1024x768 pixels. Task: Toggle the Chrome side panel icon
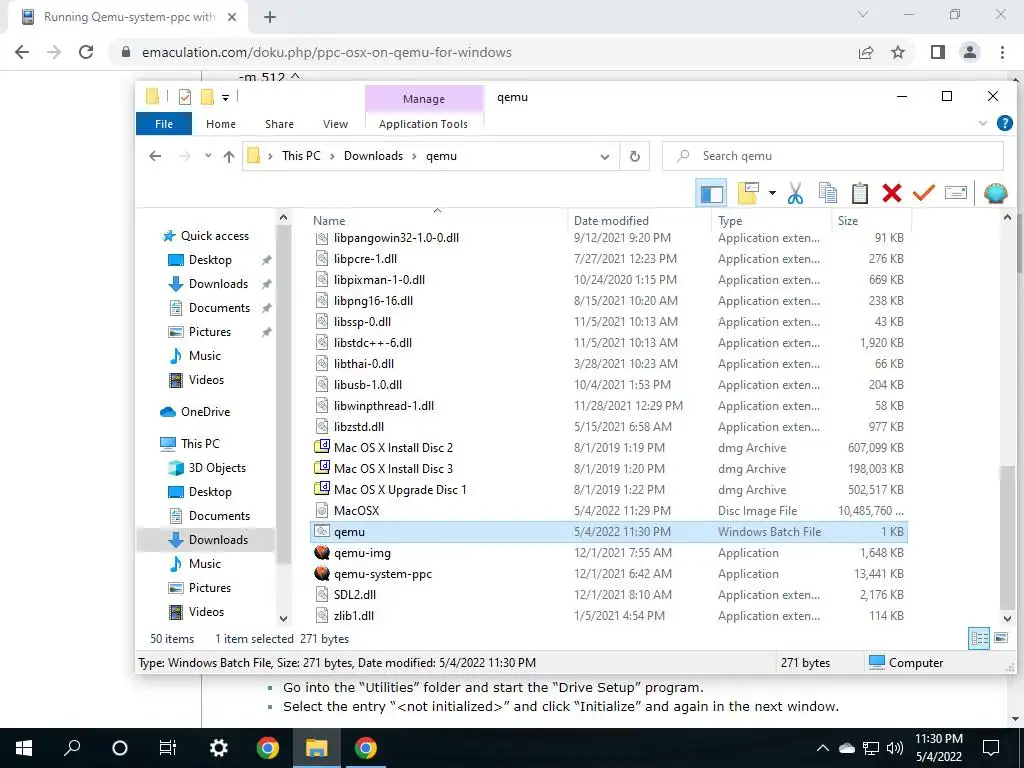938,52
